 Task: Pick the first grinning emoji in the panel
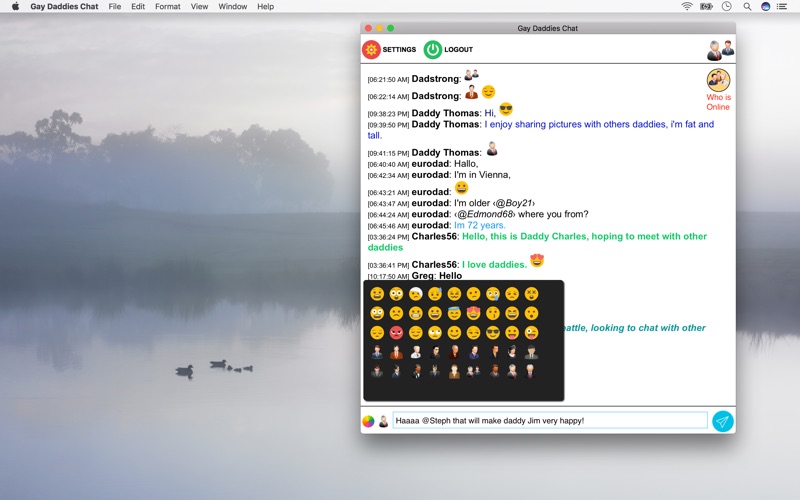(x=377, y=294)
